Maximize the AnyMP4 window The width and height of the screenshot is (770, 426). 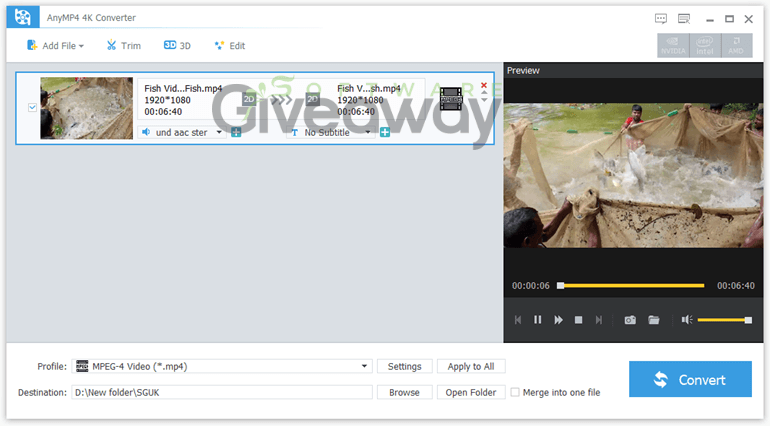click(x=729, y=19)
